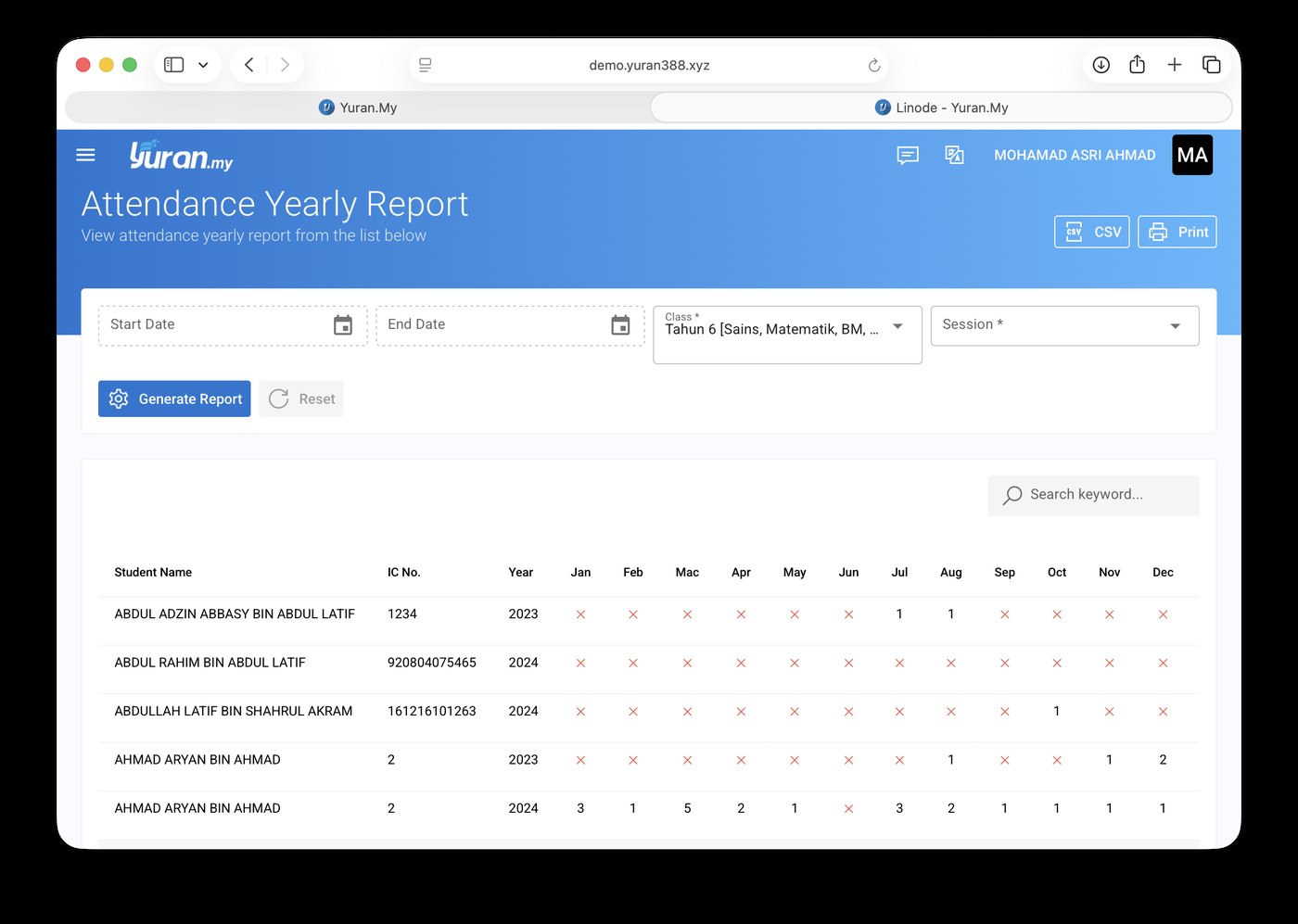This screenshot has height=924, width=1298.
Task: Click the Yuran.my logo
Action: pyautogui.click(x=181, y=155)
